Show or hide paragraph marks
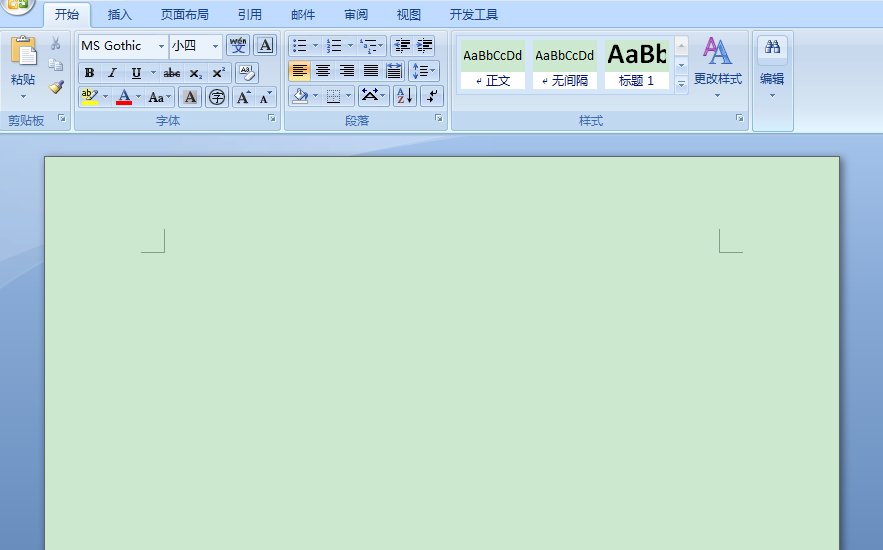Viewport: 883px width, 550px height. point(432,96)
